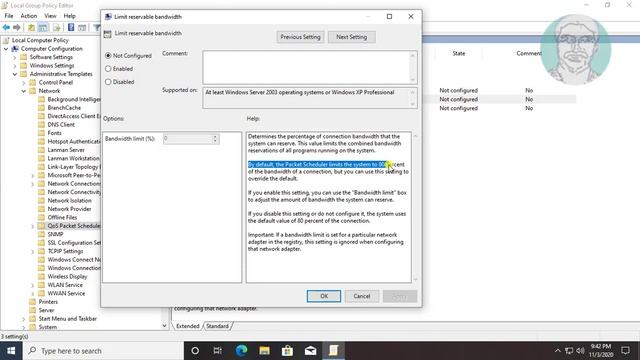Image resolution: width=640 pixels, height=360 pixels.
Task: Select SNMP in the tree
Action: 55,234
